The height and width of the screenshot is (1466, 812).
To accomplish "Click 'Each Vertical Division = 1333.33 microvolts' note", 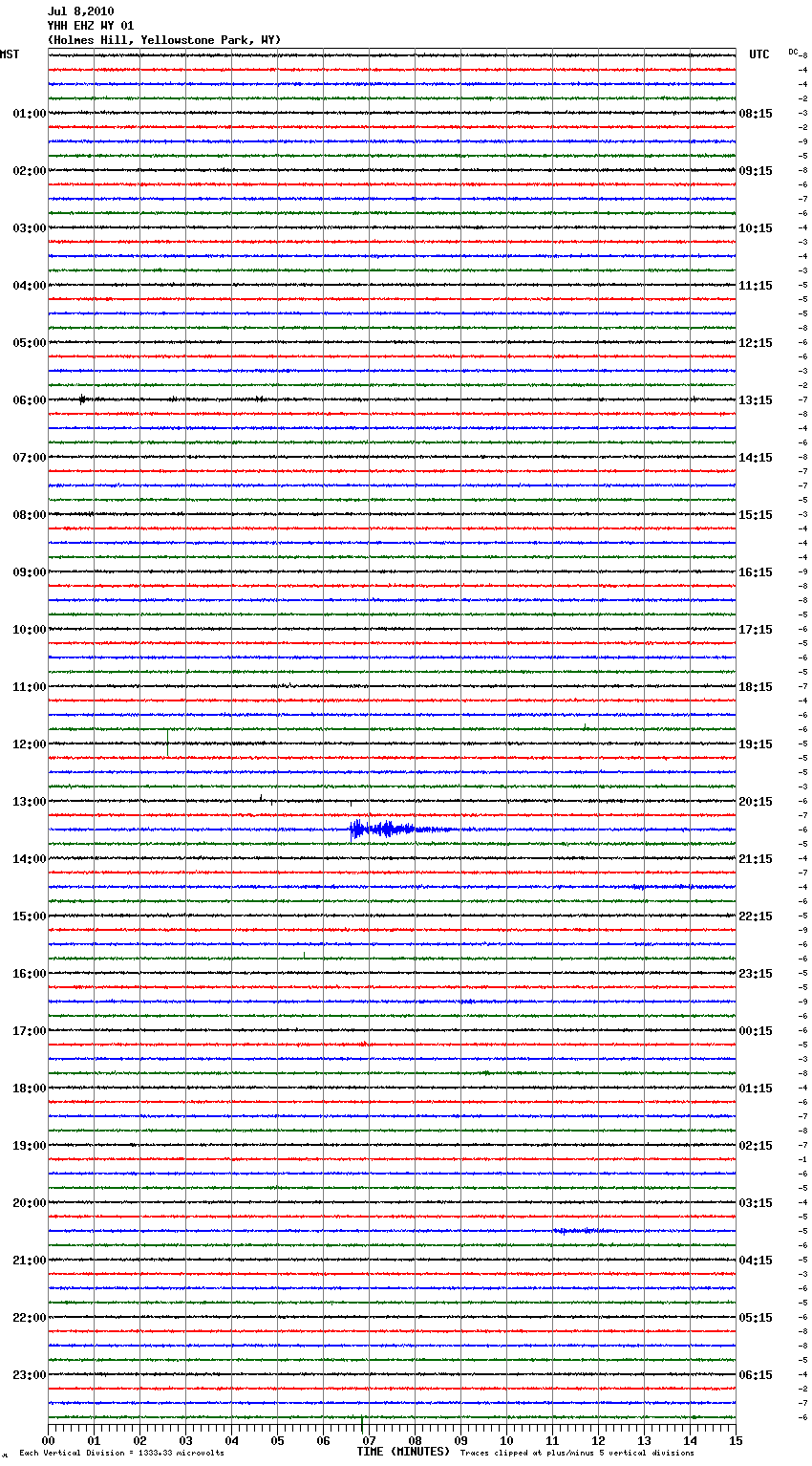I will [121, 1453].
